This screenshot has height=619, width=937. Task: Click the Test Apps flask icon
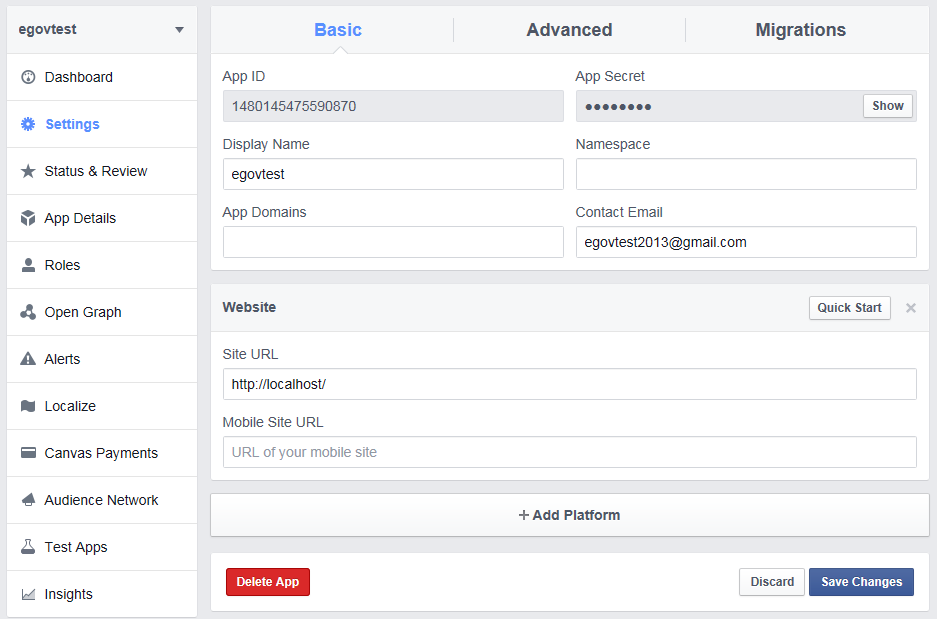coord(28,547)
